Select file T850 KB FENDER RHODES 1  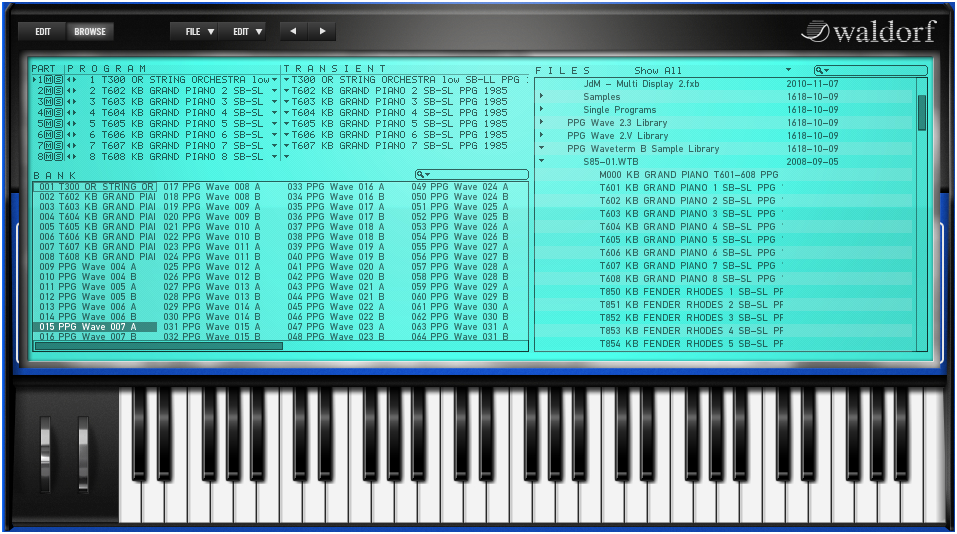click(691, 292)
